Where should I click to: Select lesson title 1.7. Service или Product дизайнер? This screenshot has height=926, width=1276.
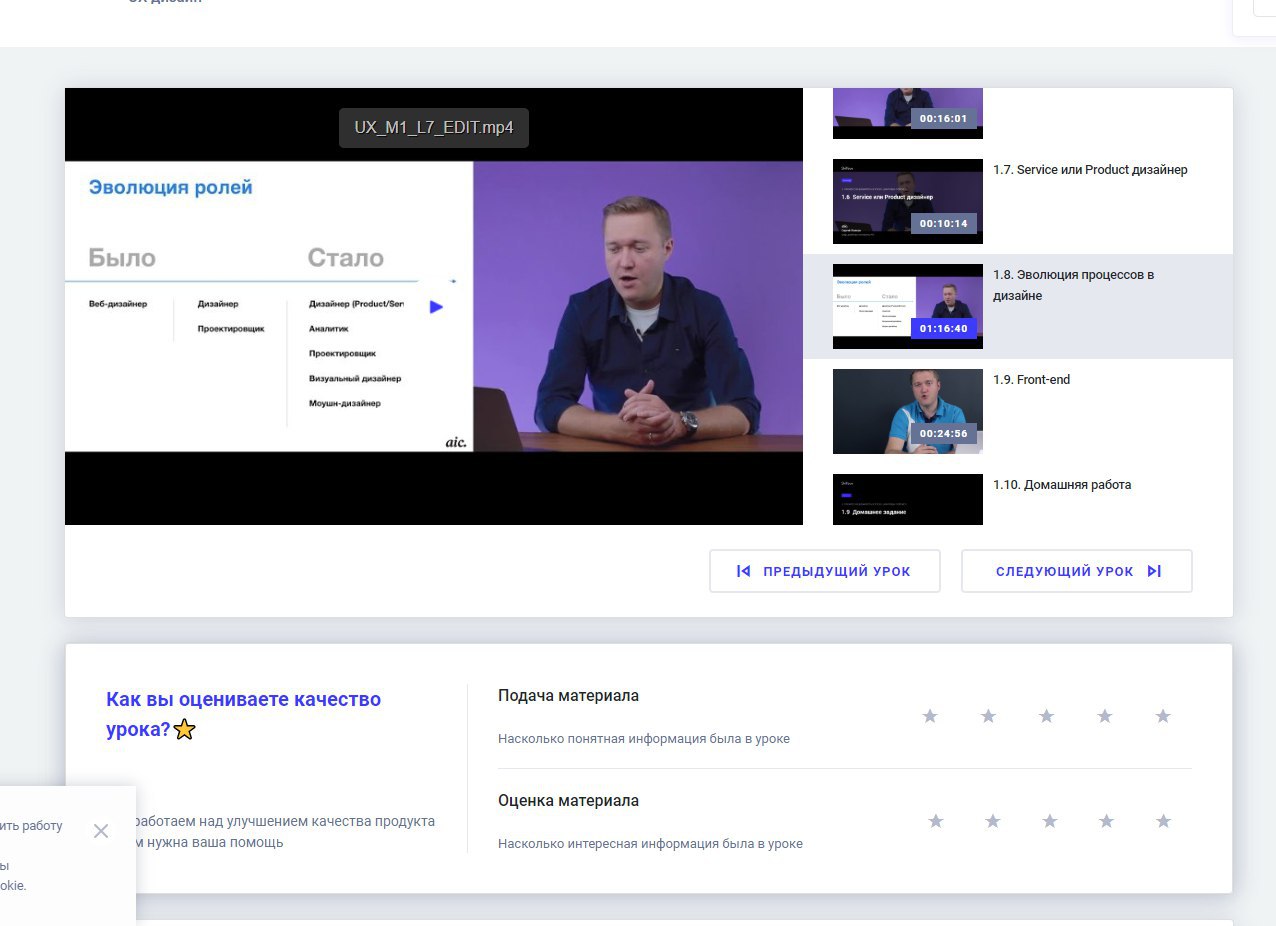1090,170
